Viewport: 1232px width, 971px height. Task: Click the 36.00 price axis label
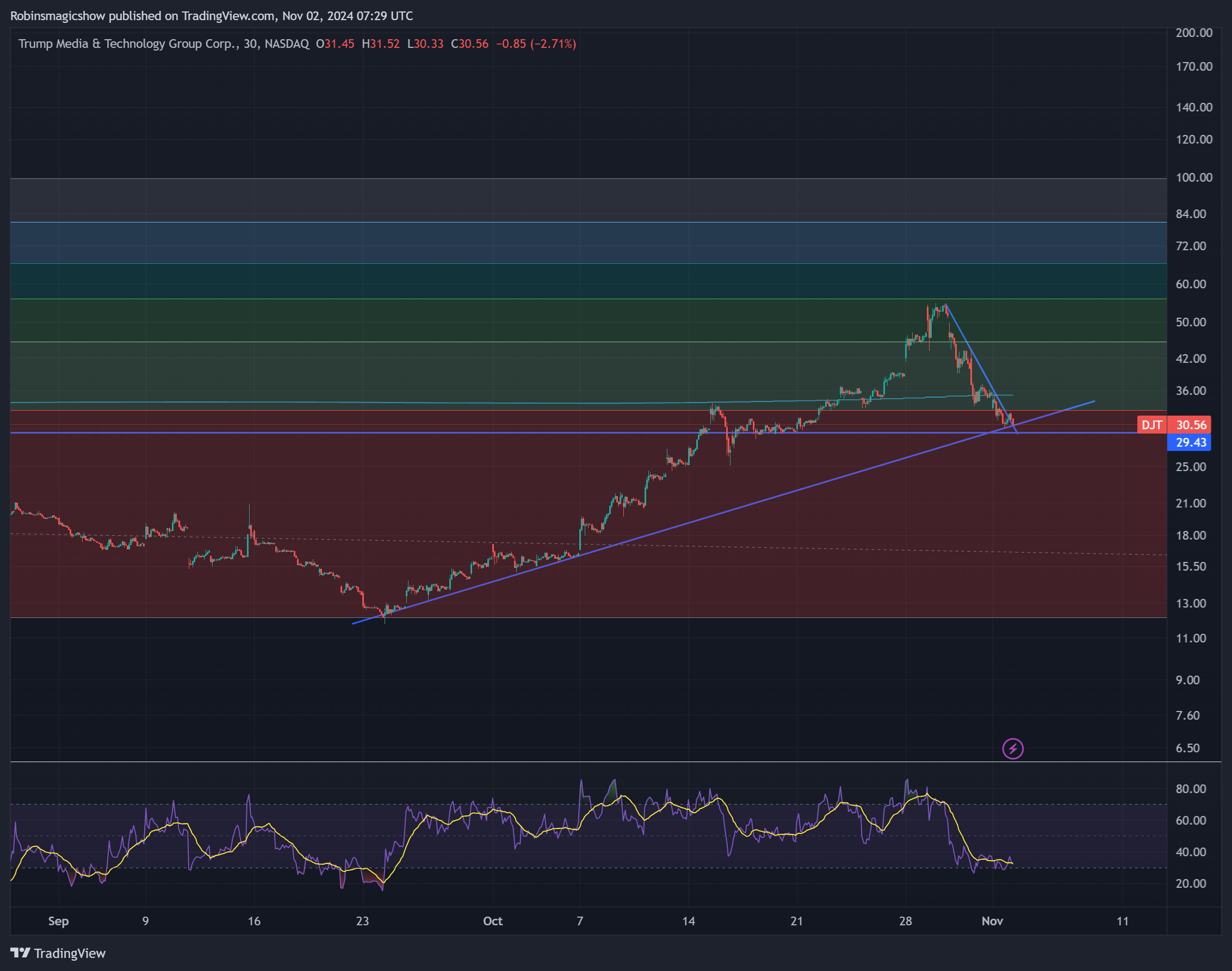1191,391
